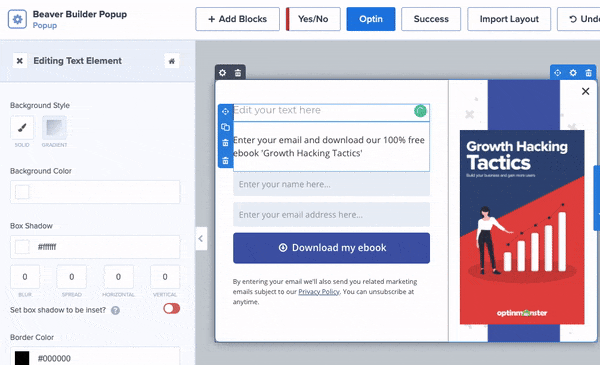Click the Beaver Builder Popup title
This screenshot has height=365, width=600.
80,14
